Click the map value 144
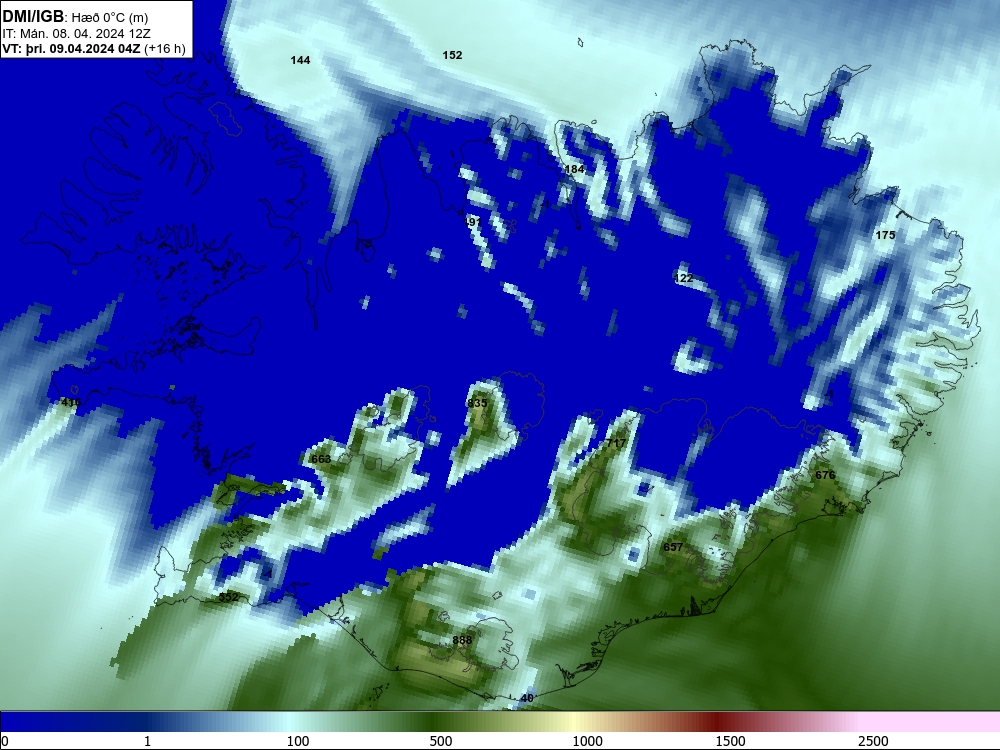Viewport: 1000px width, 750px height. (300, 60)
